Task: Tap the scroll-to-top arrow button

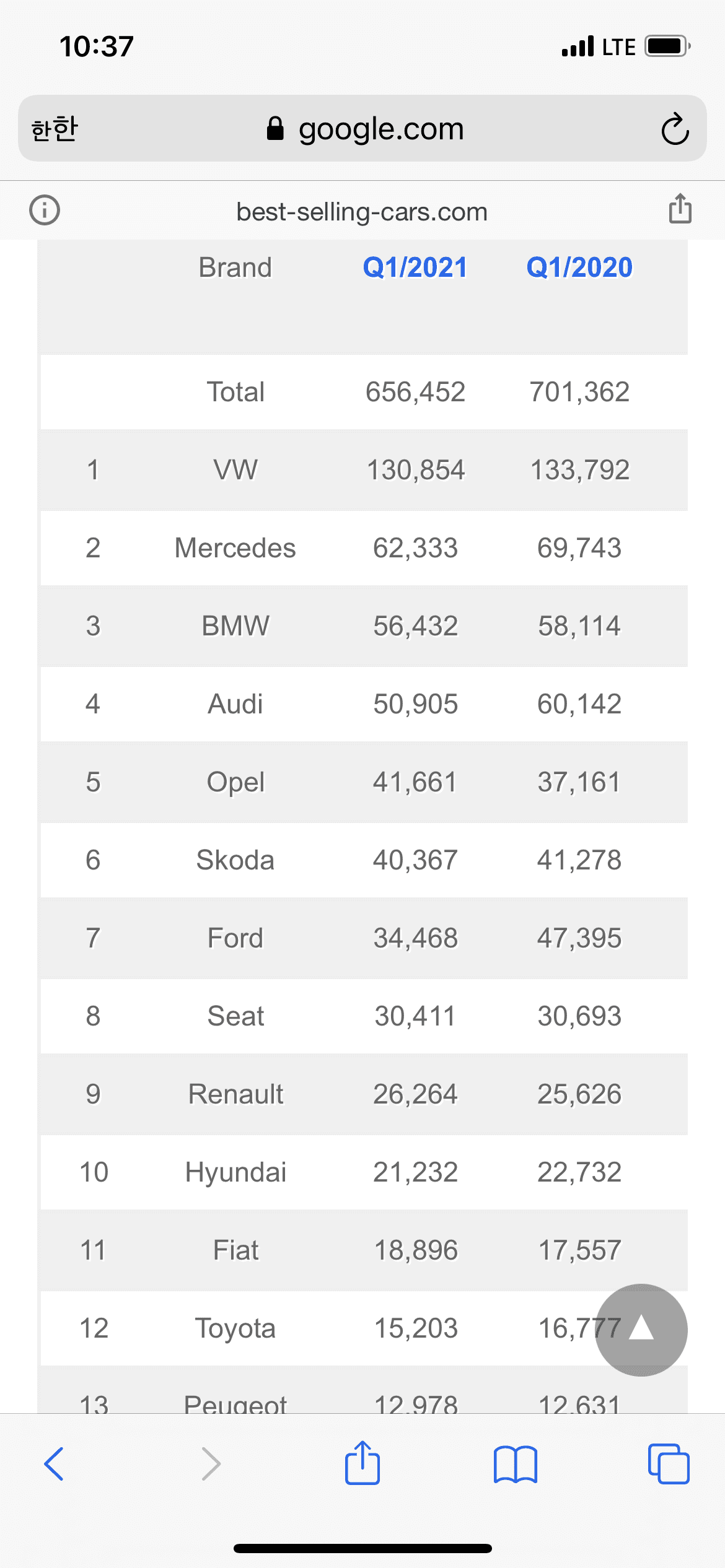Action: click(x=641, y=1330)
